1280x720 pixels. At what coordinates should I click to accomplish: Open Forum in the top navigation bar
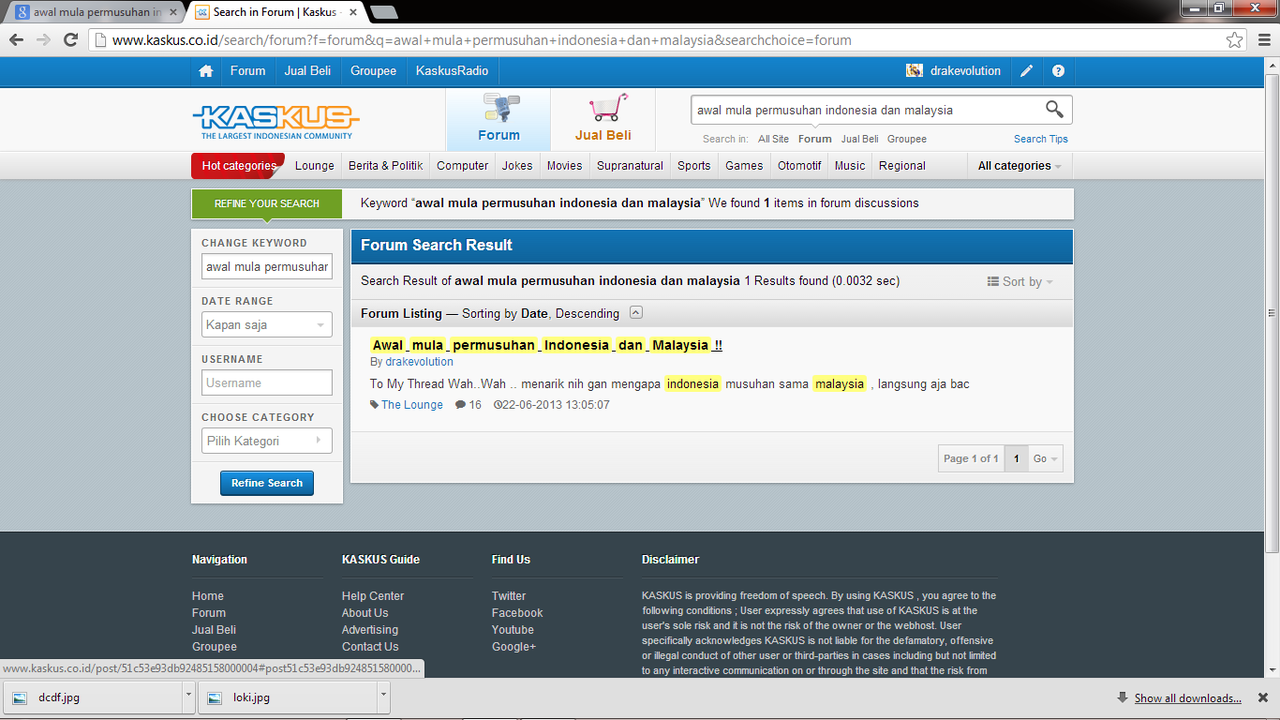click(x=248, y=71)
